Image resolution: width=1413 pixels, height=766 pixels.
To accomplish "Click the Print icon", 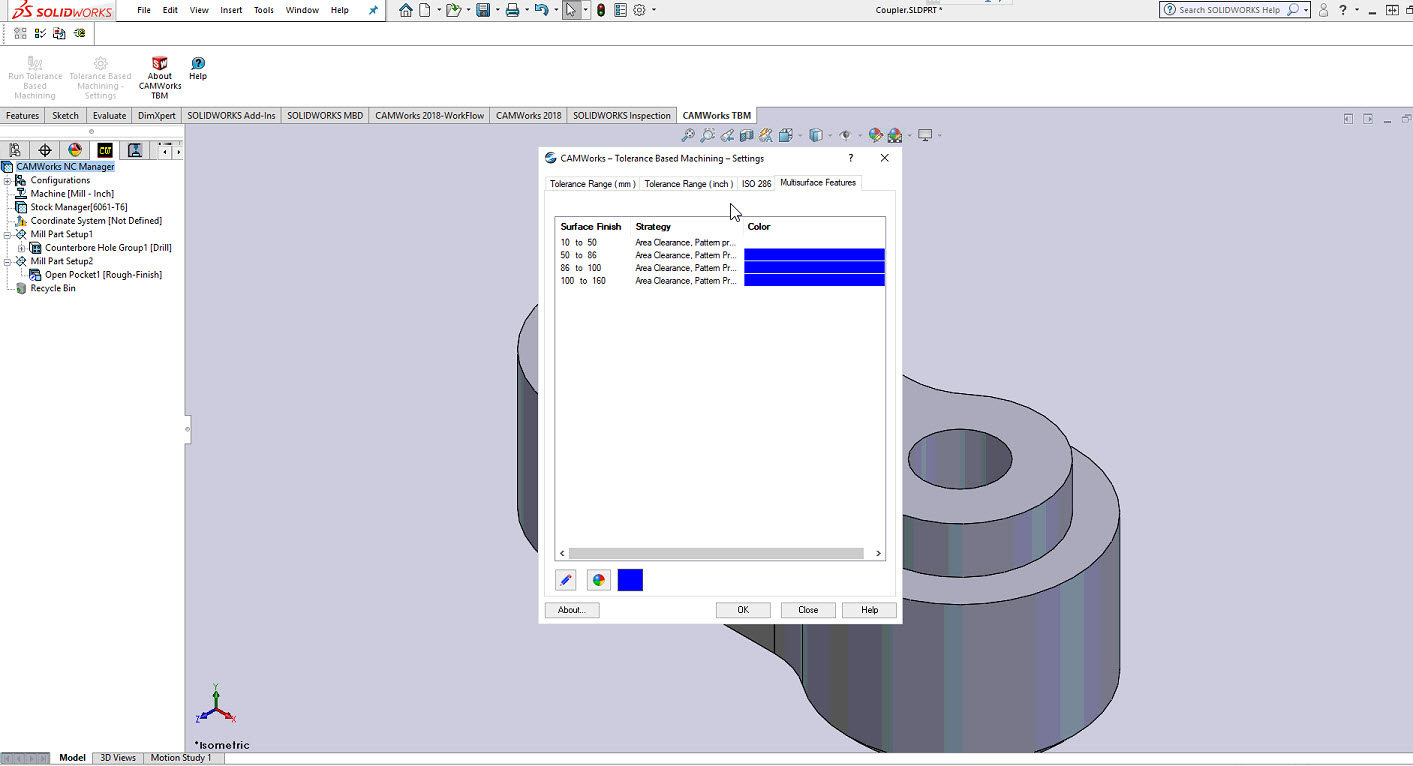I will 512,10.
